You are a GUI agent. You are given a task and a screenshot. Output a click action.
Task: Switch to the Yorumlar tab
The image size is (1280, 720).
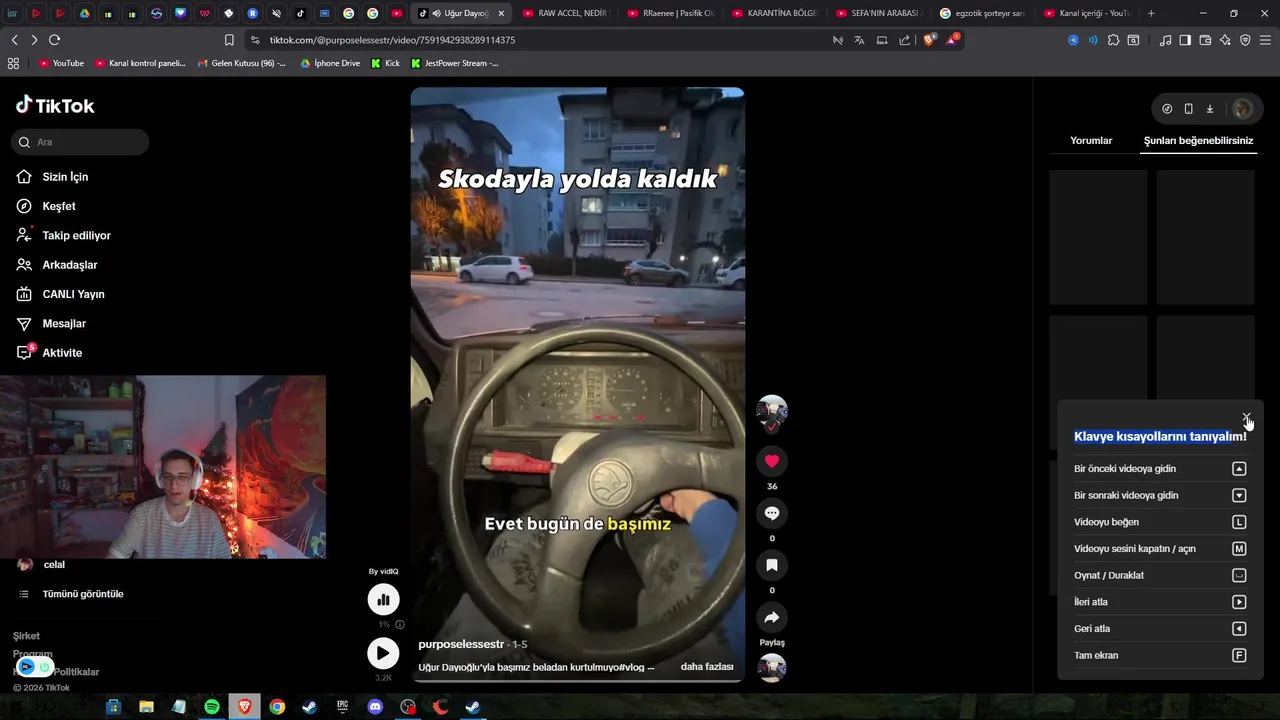pyautogui.click(x=1091, y=141)
